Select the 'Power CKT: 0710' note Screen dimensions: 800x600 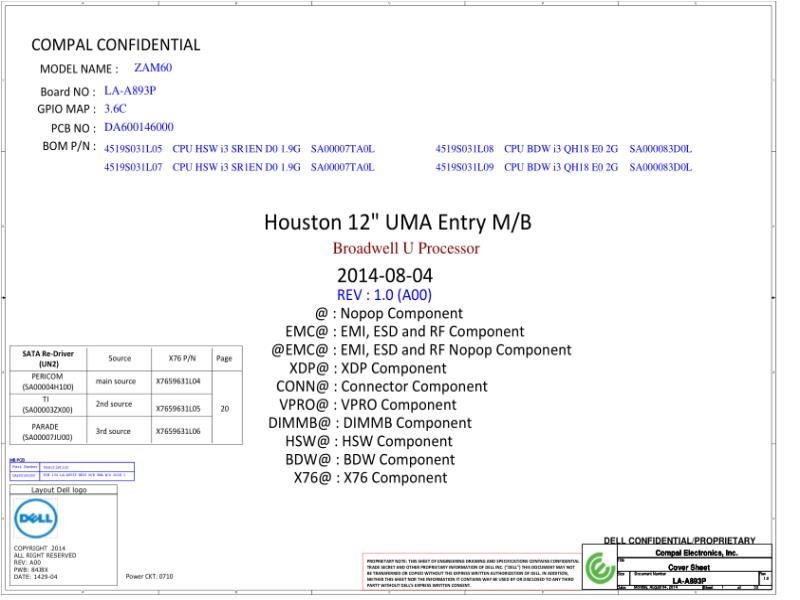pyautogui.click(x=149, y=577)
